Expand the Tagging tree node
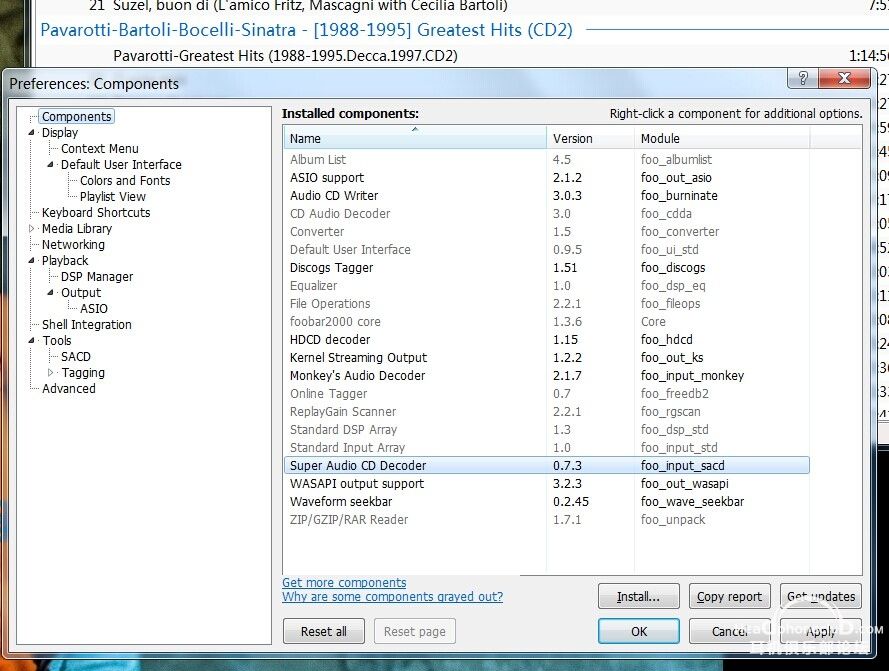Viewport: 889px width, 671px height. (50, 373)
